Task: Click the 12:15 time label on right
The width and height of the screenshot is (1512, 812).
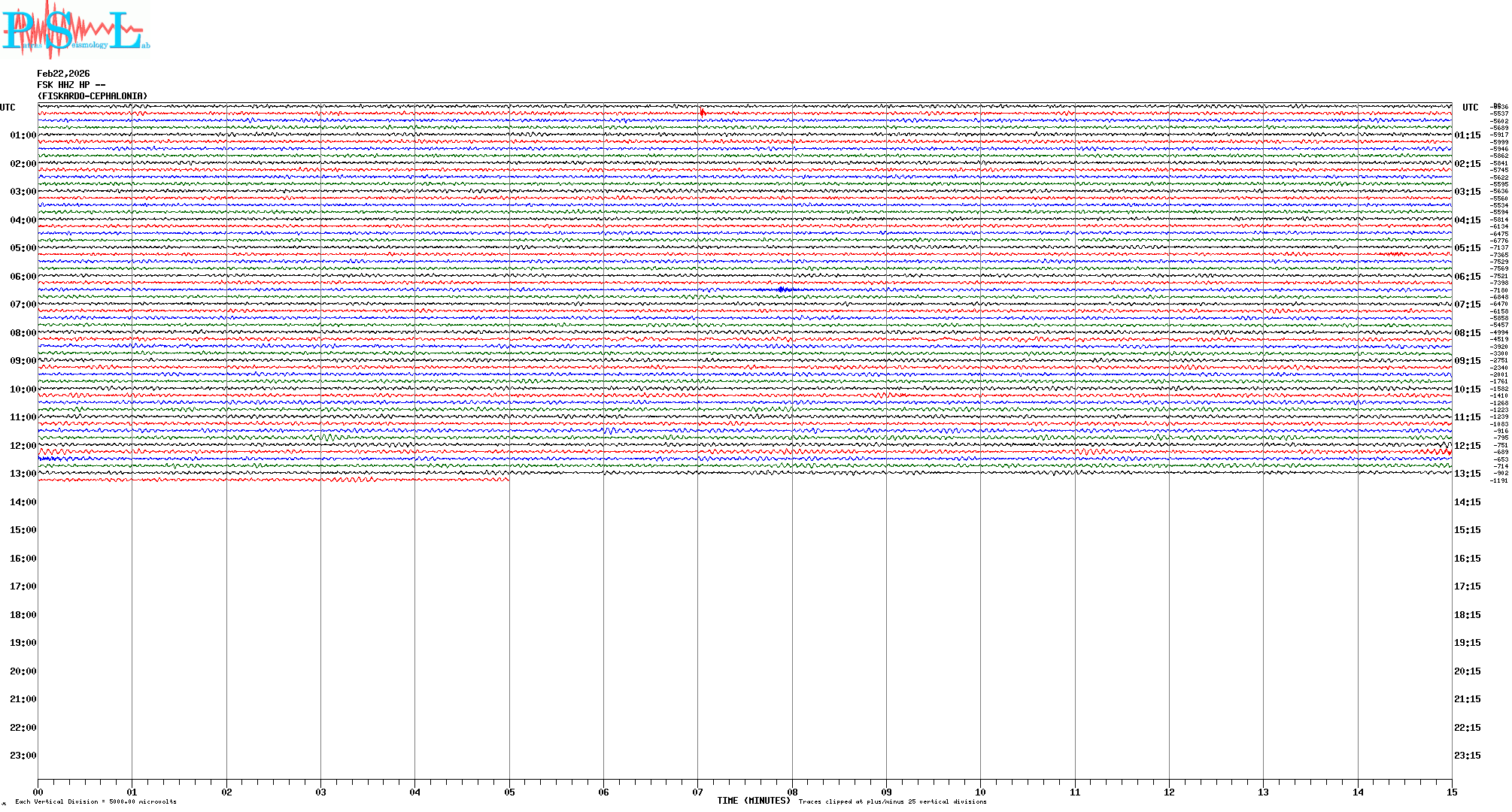Action: point(1467,446)
